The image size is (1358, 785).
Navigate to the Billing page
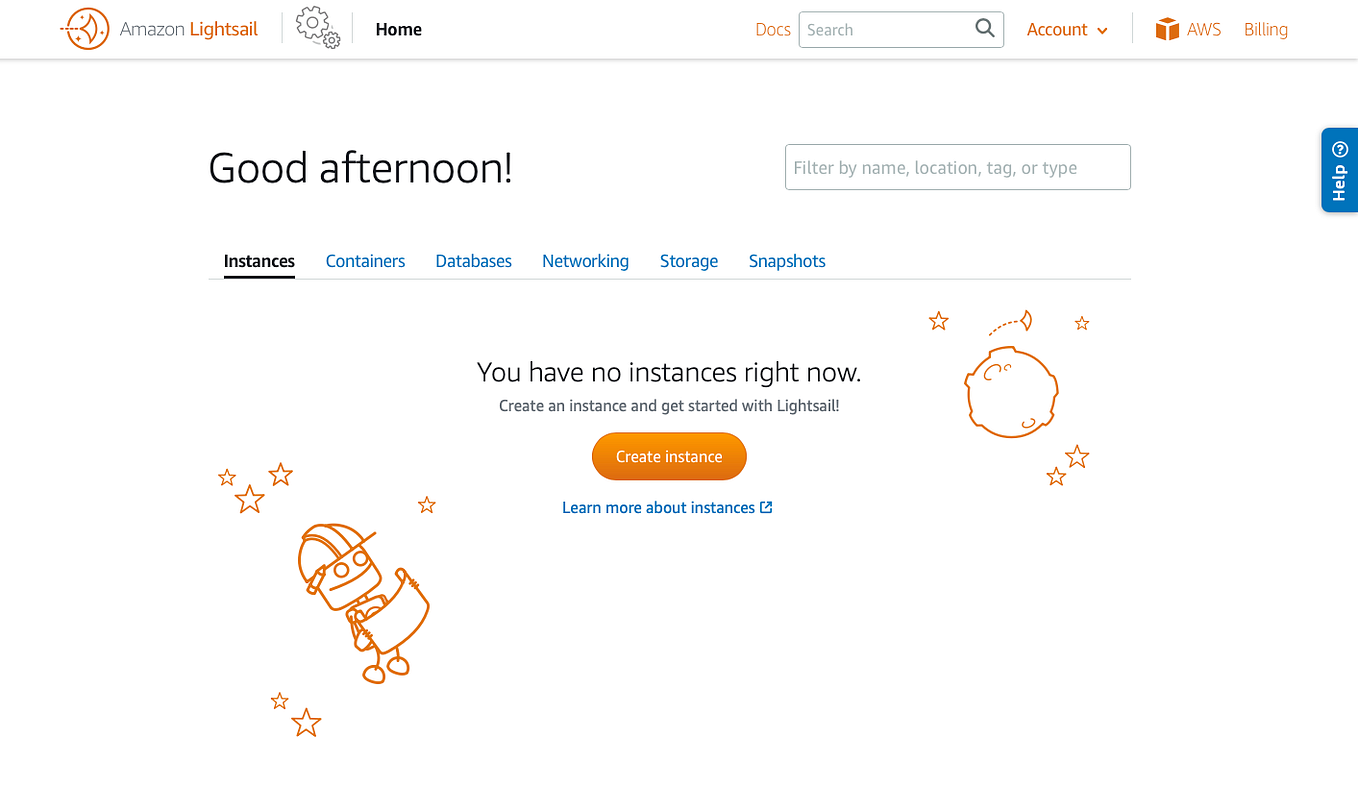point(1265,29)
